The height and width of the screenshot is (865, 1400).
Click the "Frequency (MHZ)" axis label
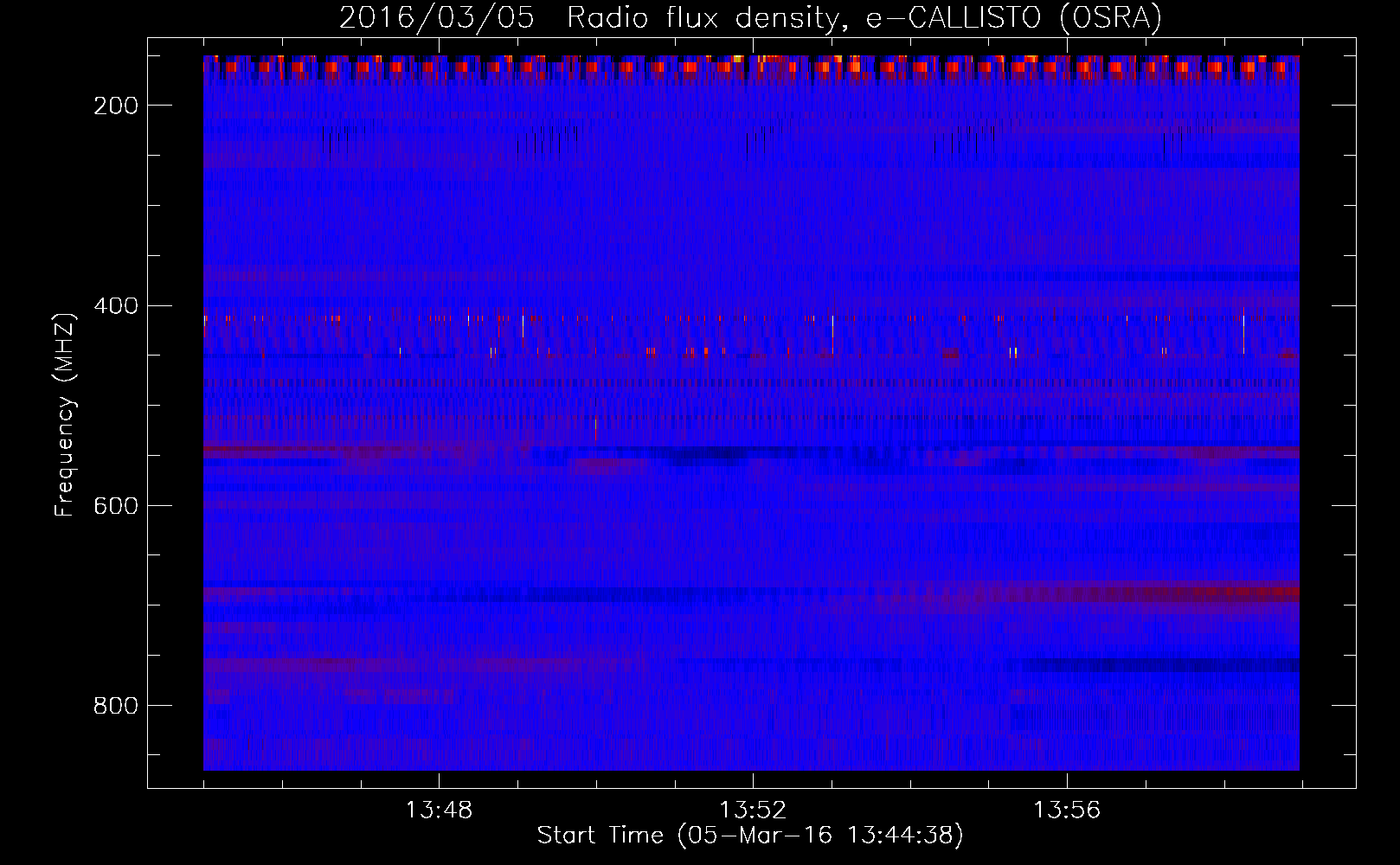[65, 414]
